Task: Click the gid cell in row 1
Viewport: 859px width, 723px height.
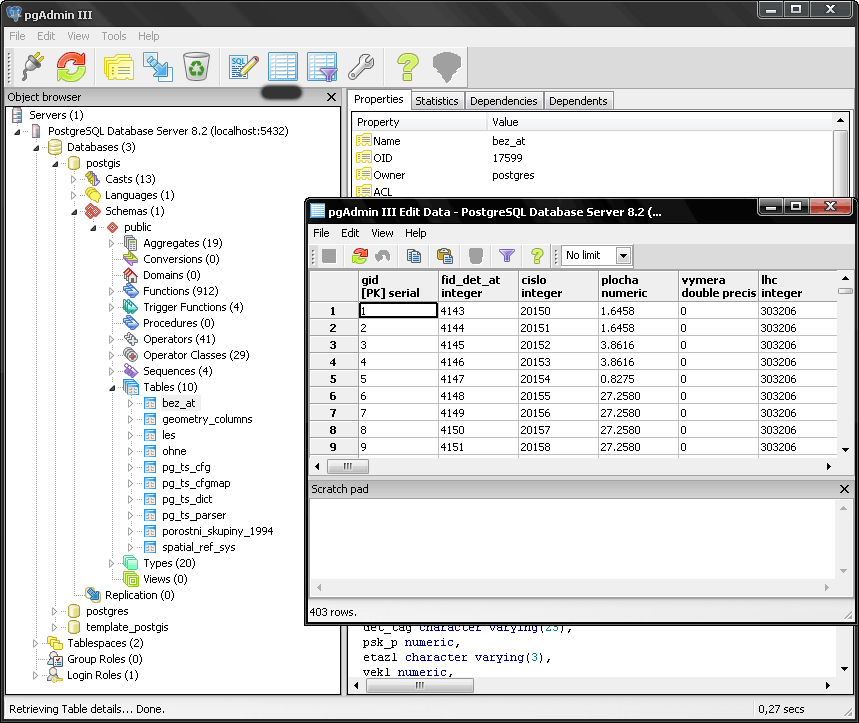Action: click(x=398, y=311)
